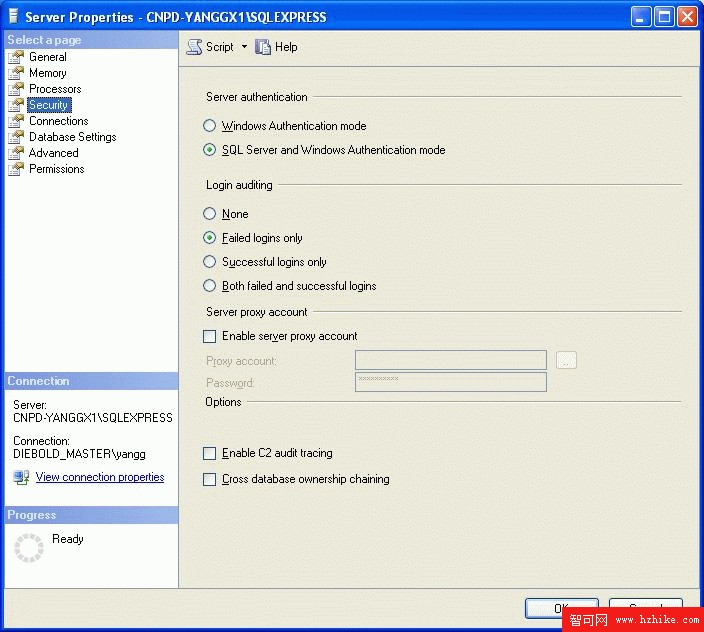
Task: Click the Advanced page icon
Action: pos(16,153)
